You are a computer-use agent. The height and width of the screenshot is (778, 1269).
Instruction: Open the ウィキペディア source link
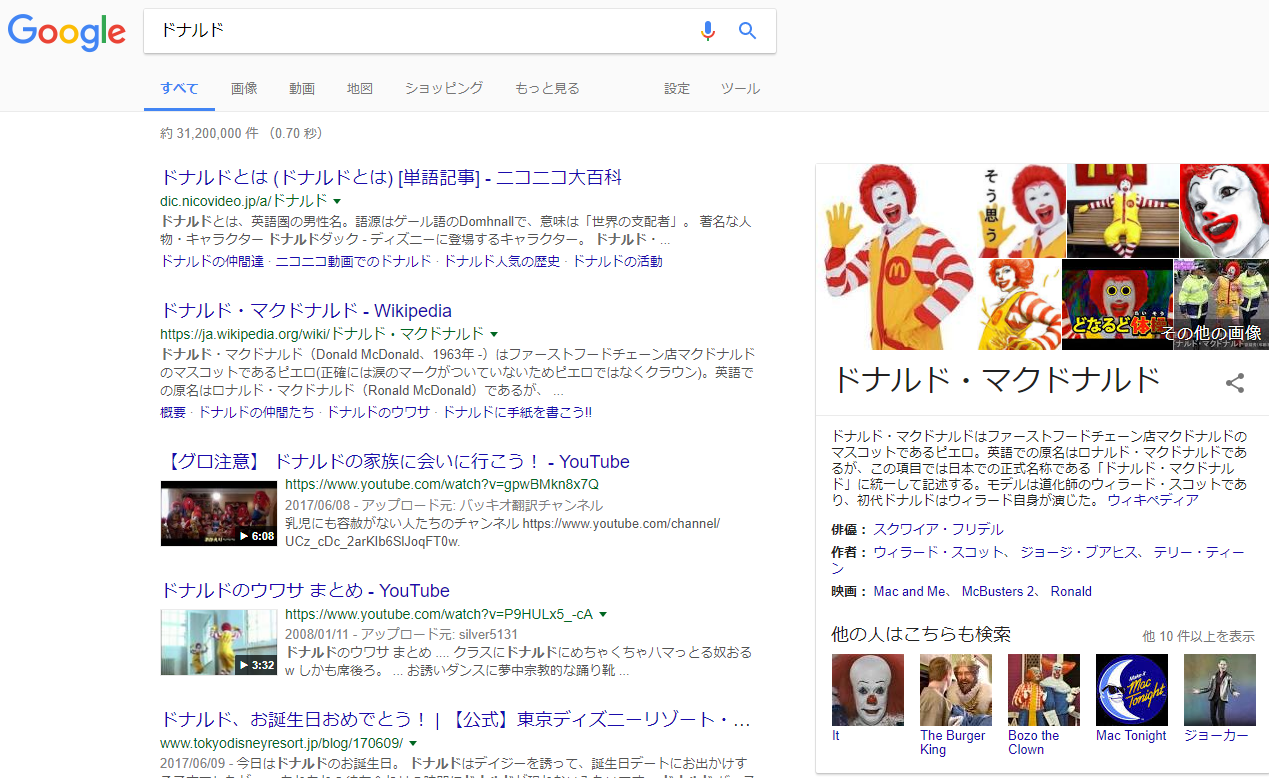(1153, 500)
